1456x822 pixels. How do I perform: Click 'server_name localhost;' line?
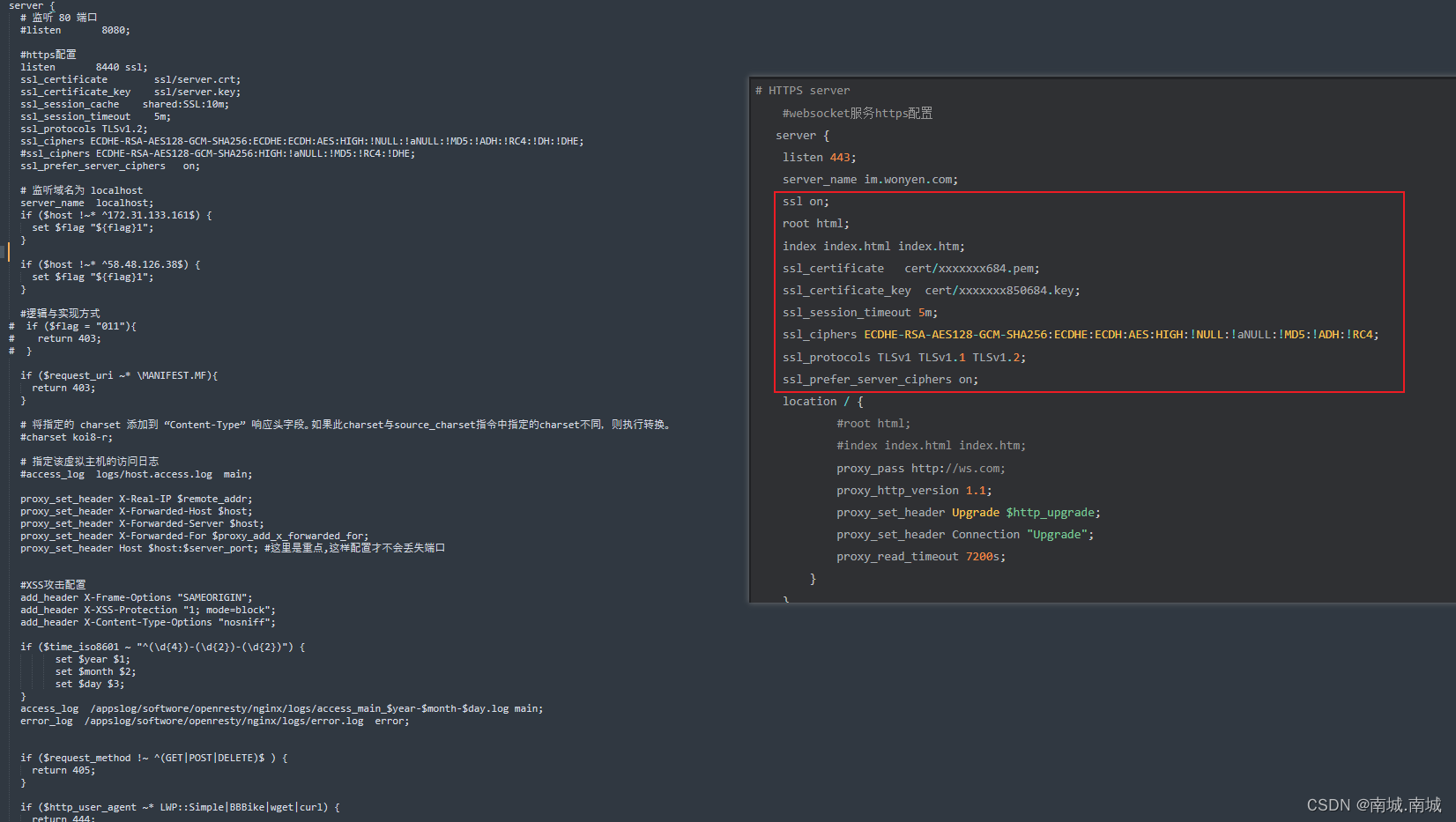pyautogui.click(x=86, y=203)
